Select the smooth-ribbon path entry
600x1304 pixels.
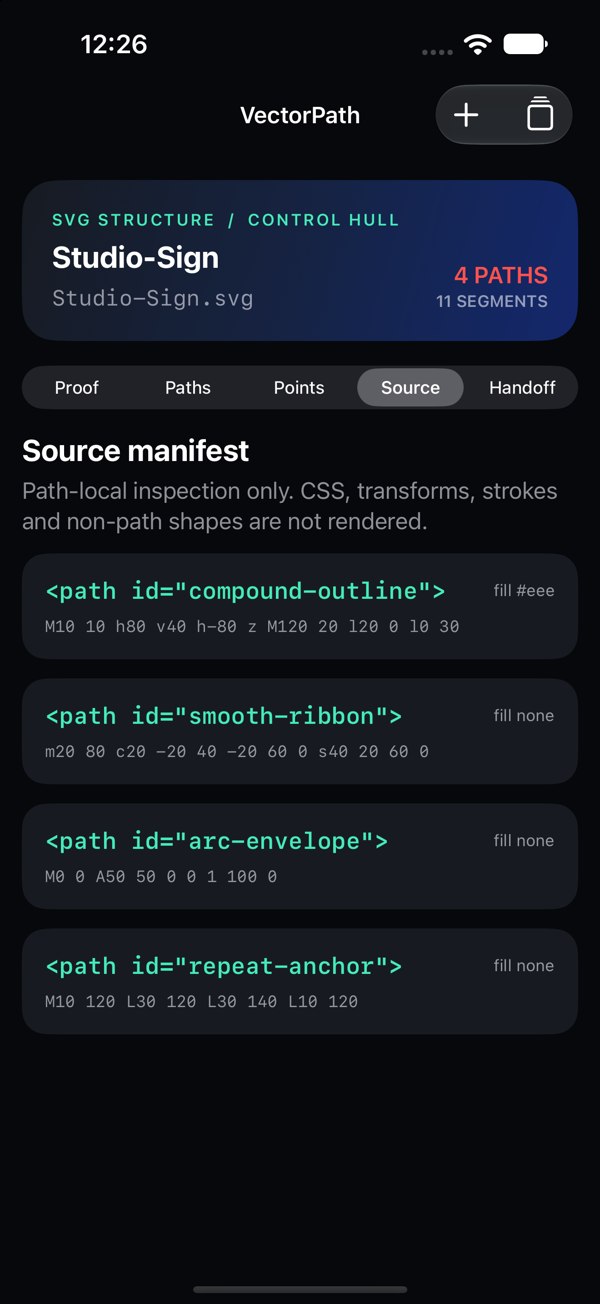pos(300,731)
